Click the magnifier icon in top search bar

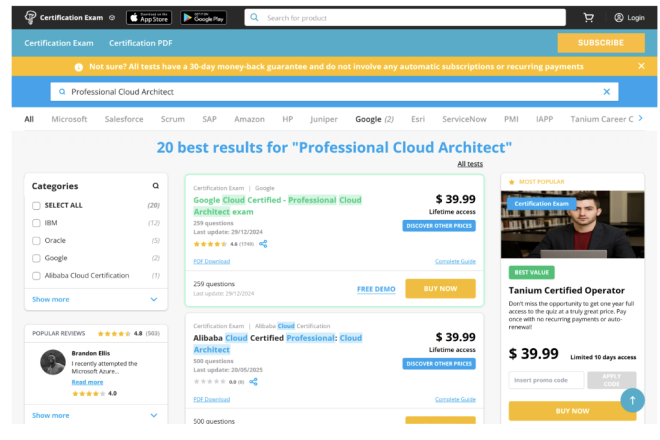(x=254, y=17)
